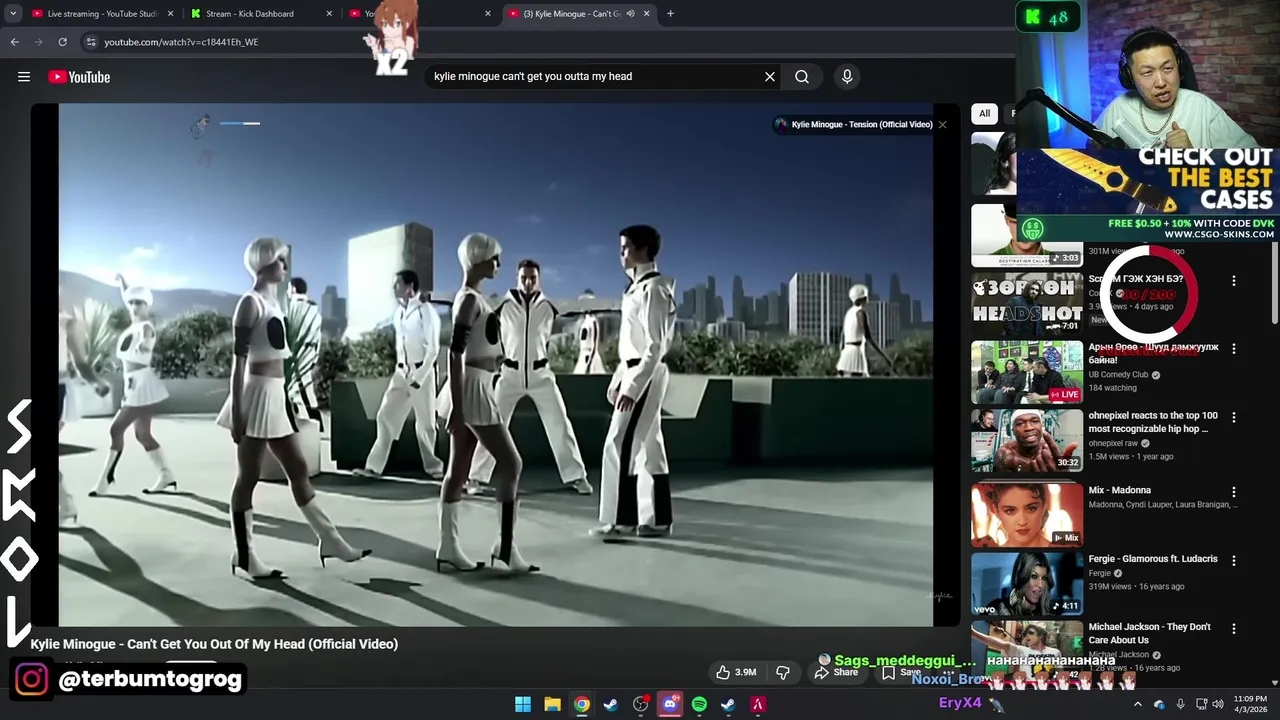Open more options for Michael Jackson video
The width and height of the screenshot is (1280, 720).
click(1234, 629)
